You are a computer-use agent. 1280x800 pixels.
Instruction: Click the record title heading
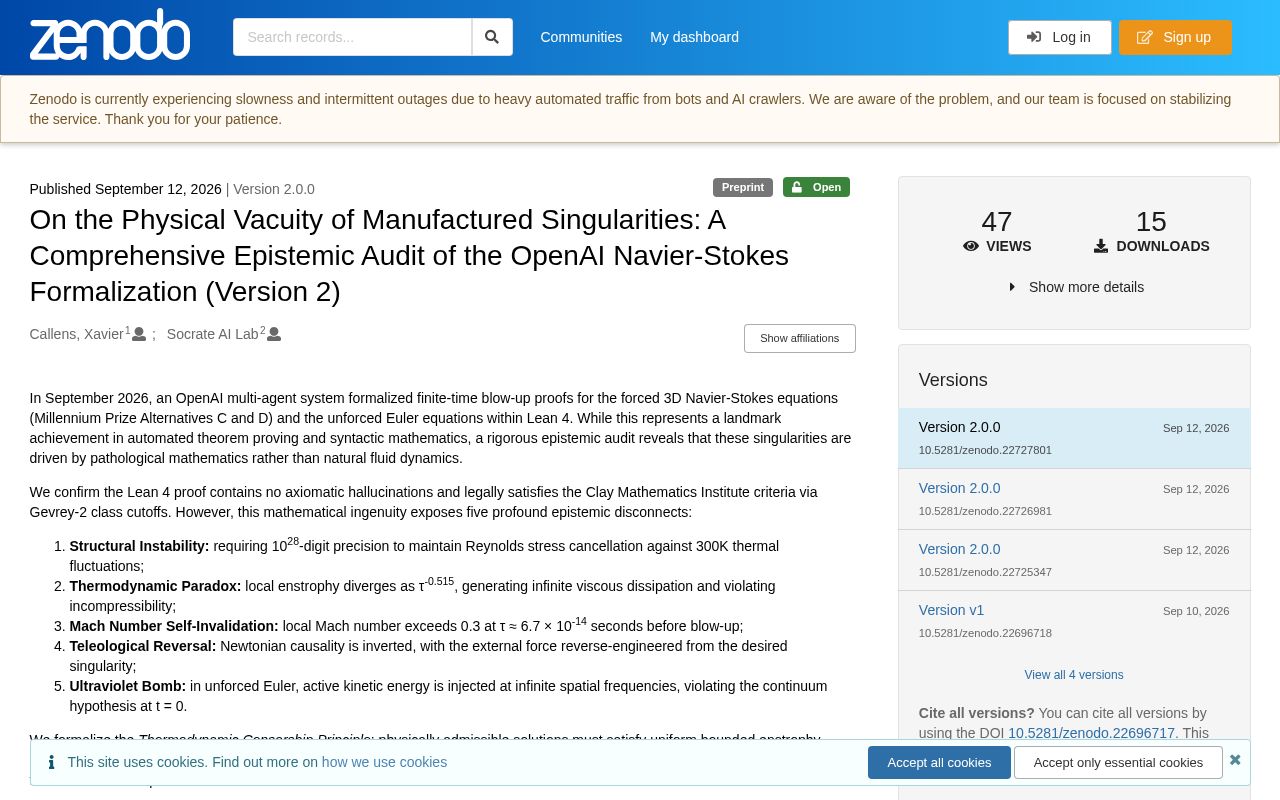point(409,255)
